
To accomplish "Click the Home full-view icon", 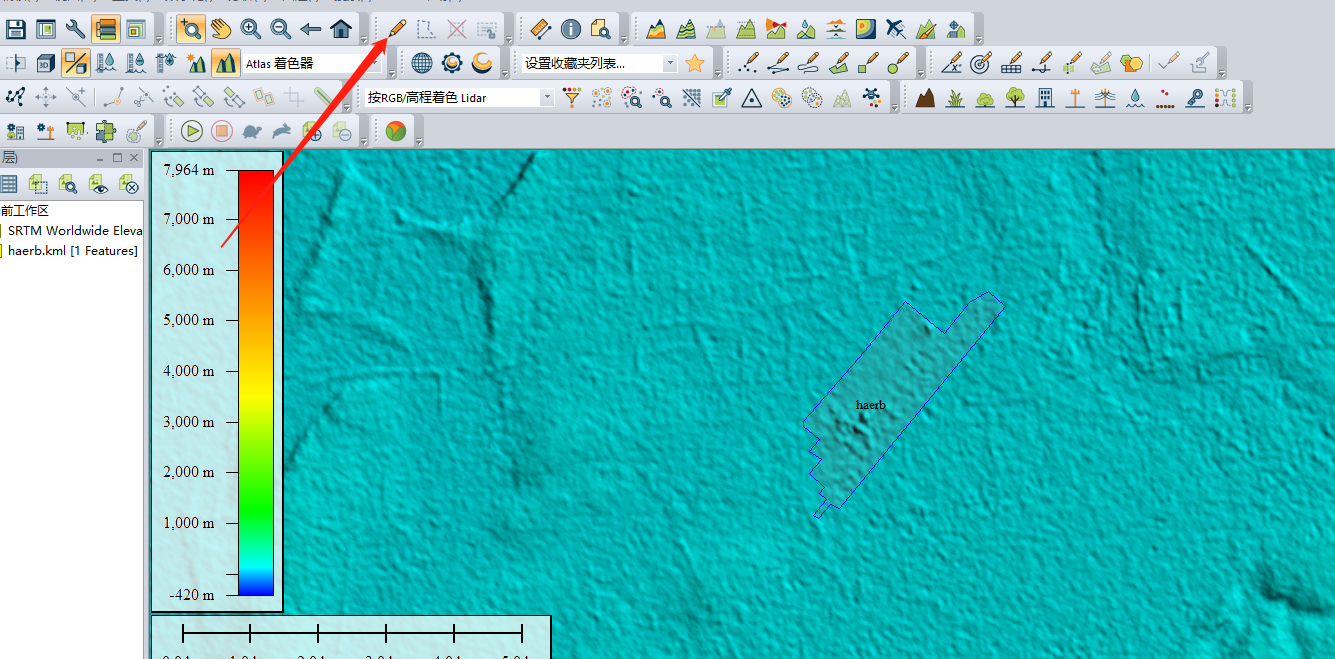I will [341, 29].
